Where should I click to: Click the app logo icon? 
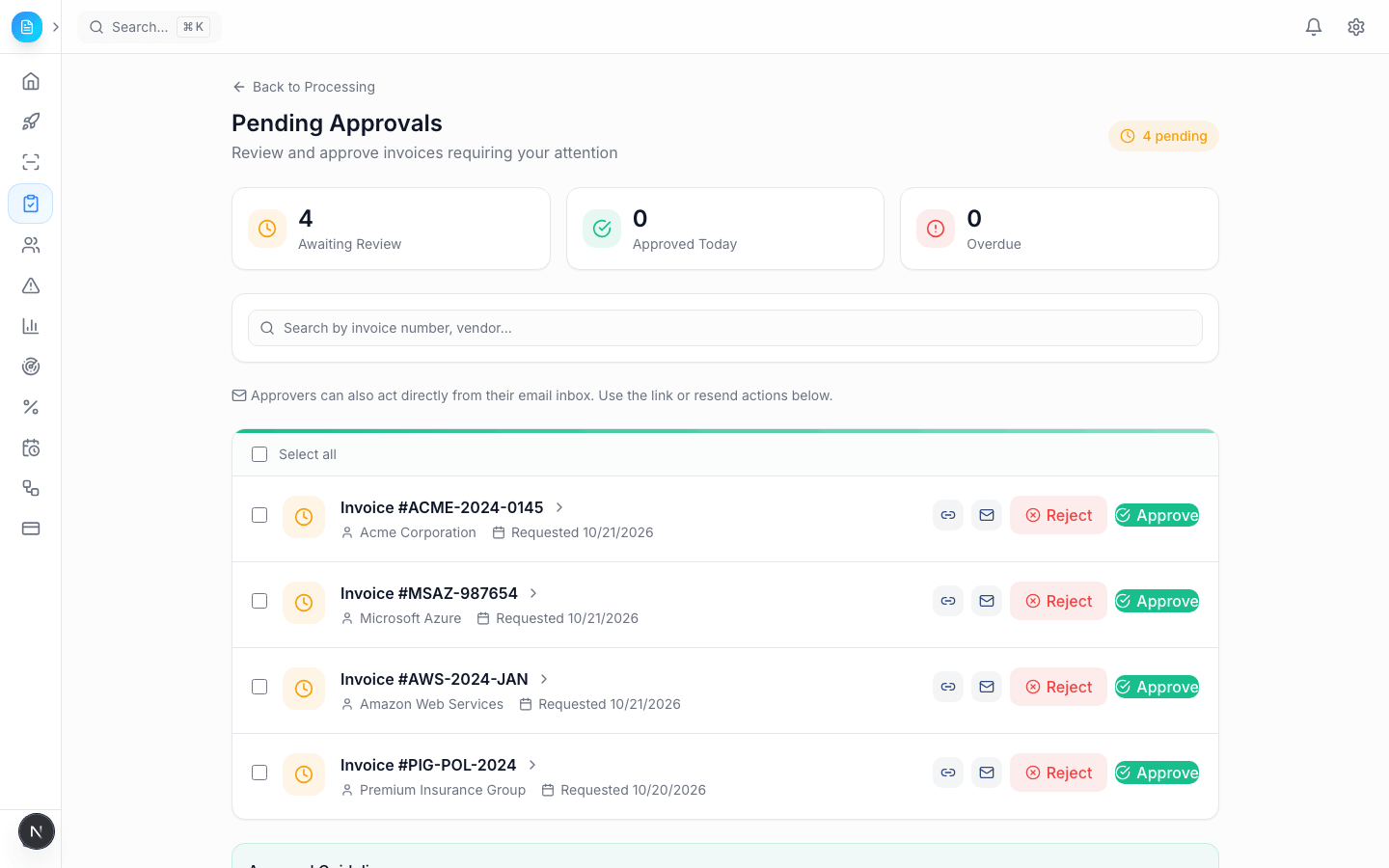pos(27,27)
